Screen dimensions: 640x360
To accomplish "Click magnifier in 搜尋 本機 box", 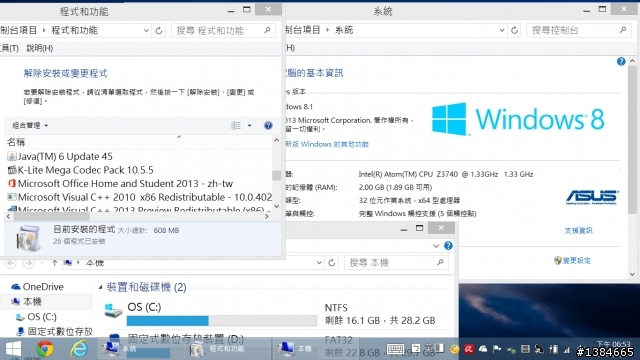I will [440, 262].
